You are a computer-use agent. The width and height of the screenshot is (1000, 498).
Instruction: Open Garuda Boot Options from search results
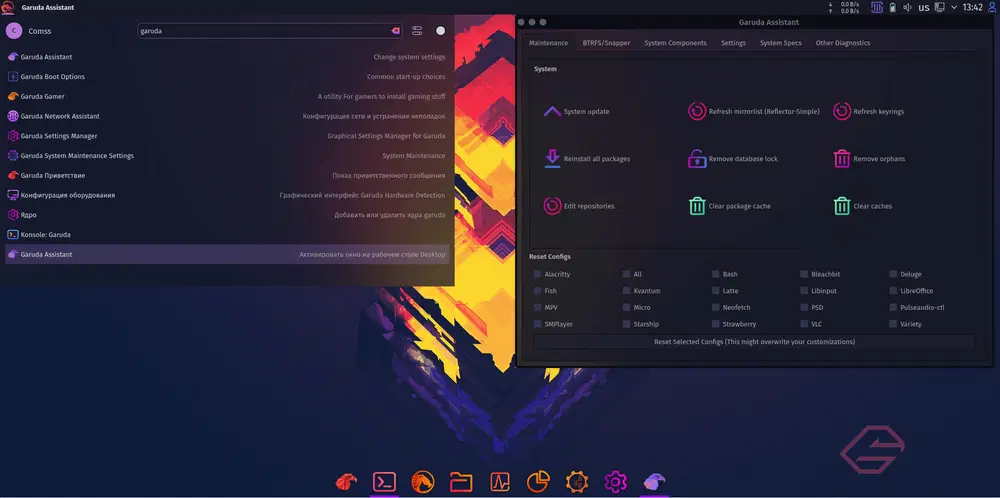pos(227,77)
